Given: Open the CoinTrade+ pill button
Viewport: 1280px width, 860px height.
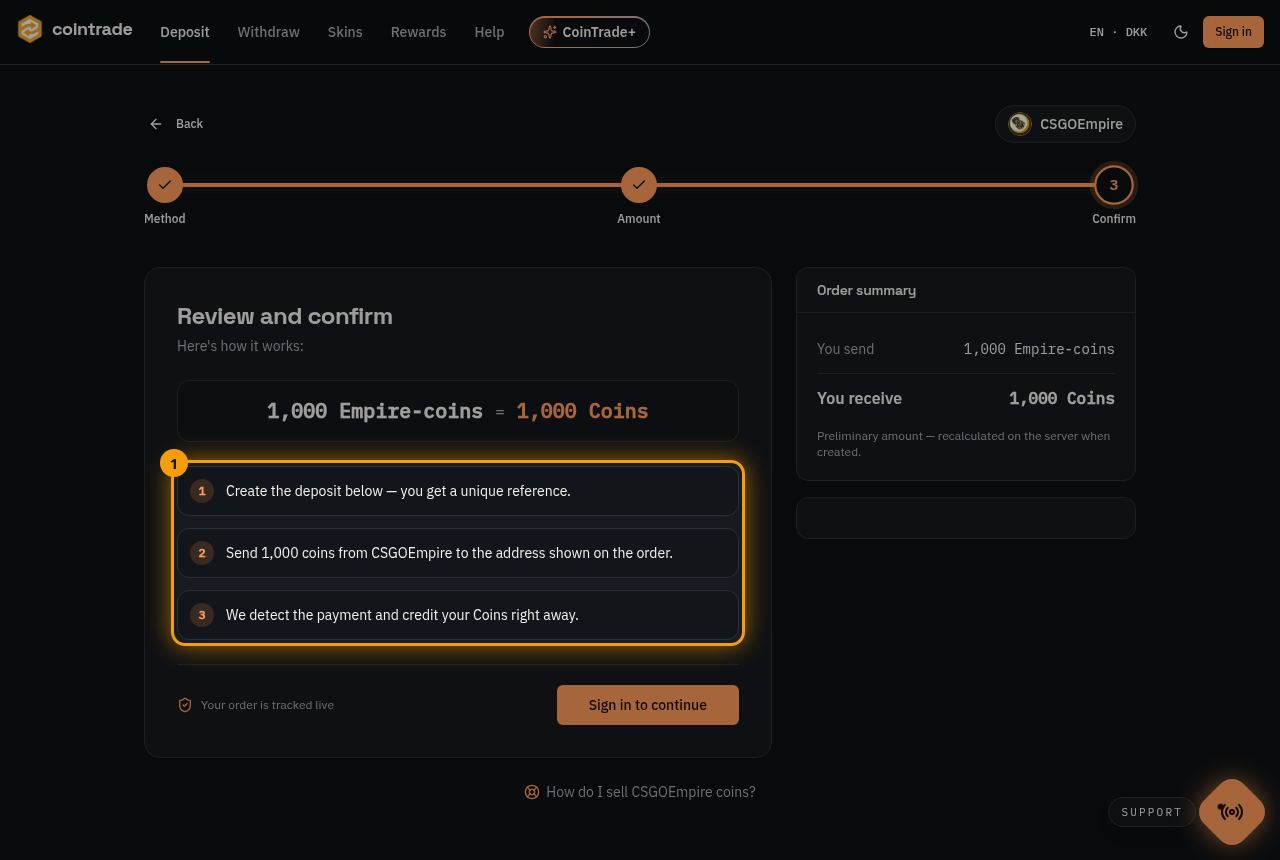Looking at the screenshot, I should click(x=589, y=32).
